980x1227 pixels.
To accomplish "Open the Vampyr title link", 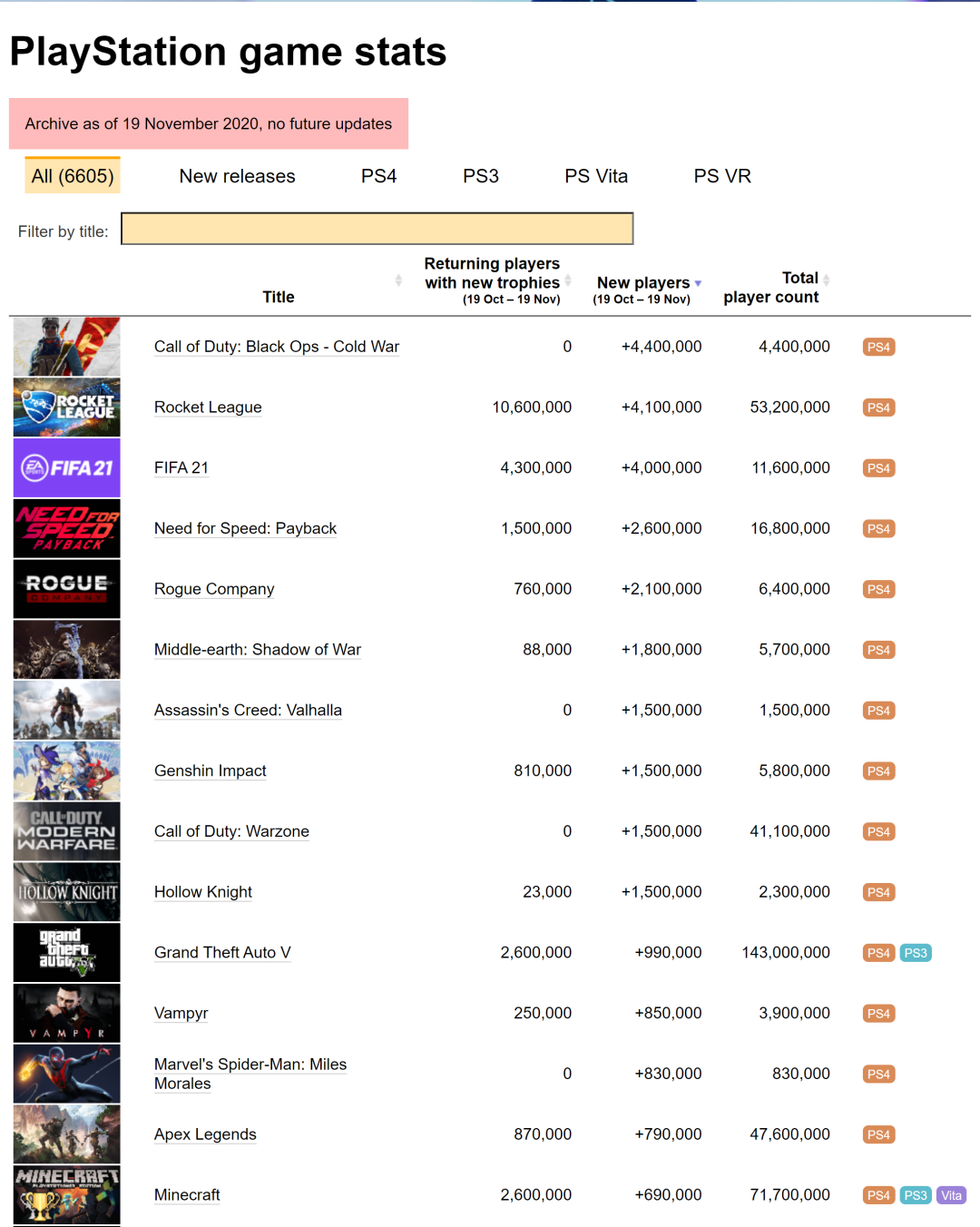I will tap(181, 1014).
